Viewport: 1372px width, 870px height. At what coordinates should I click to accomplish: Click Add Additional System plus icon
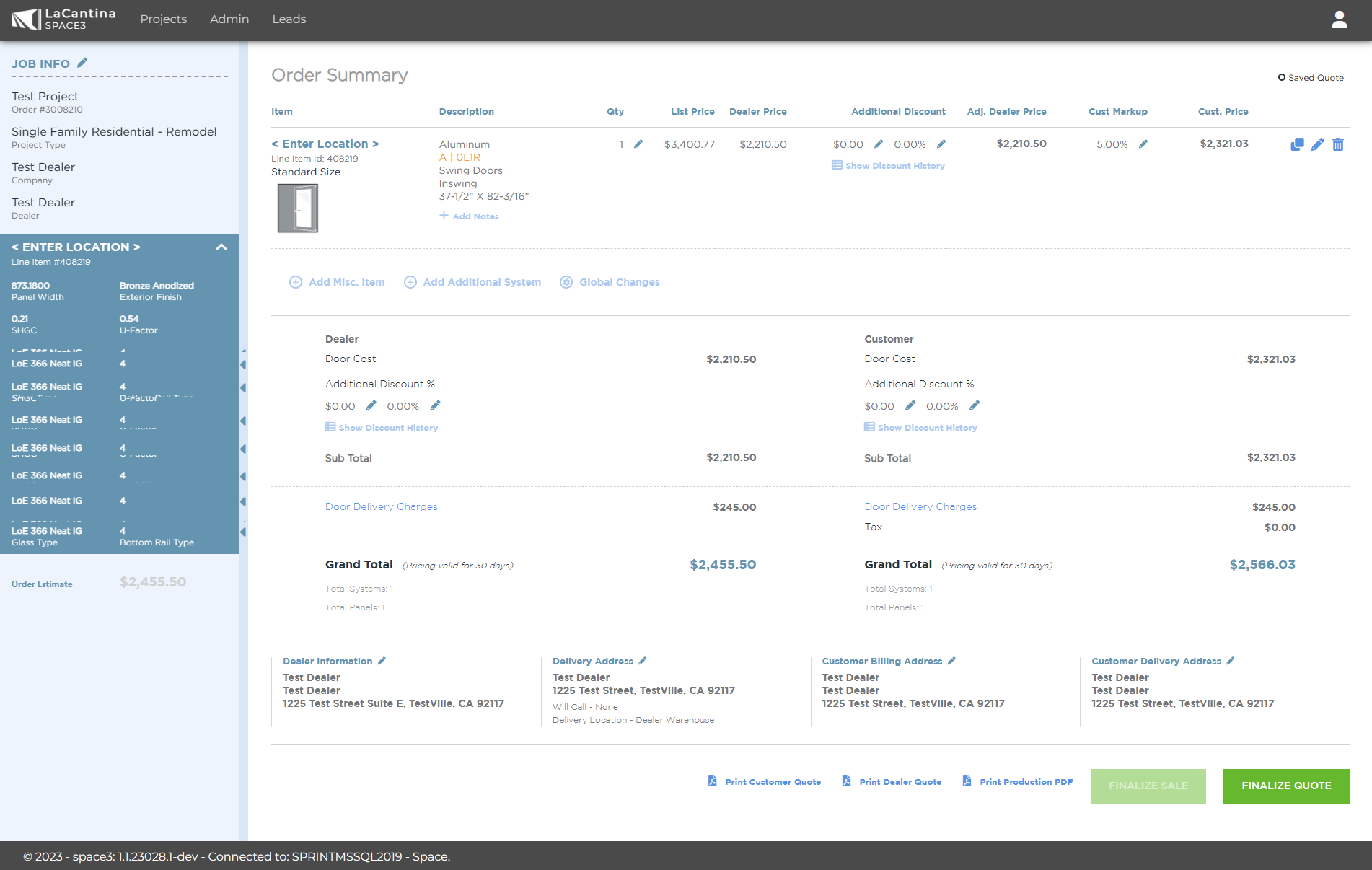coord(410,282)
